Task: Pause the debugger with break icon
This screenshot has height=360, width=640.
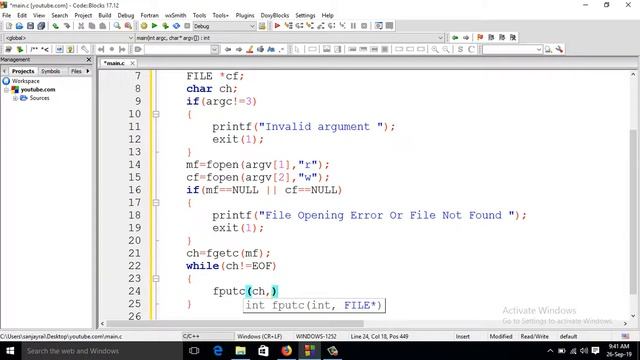Action: point(353,26)
